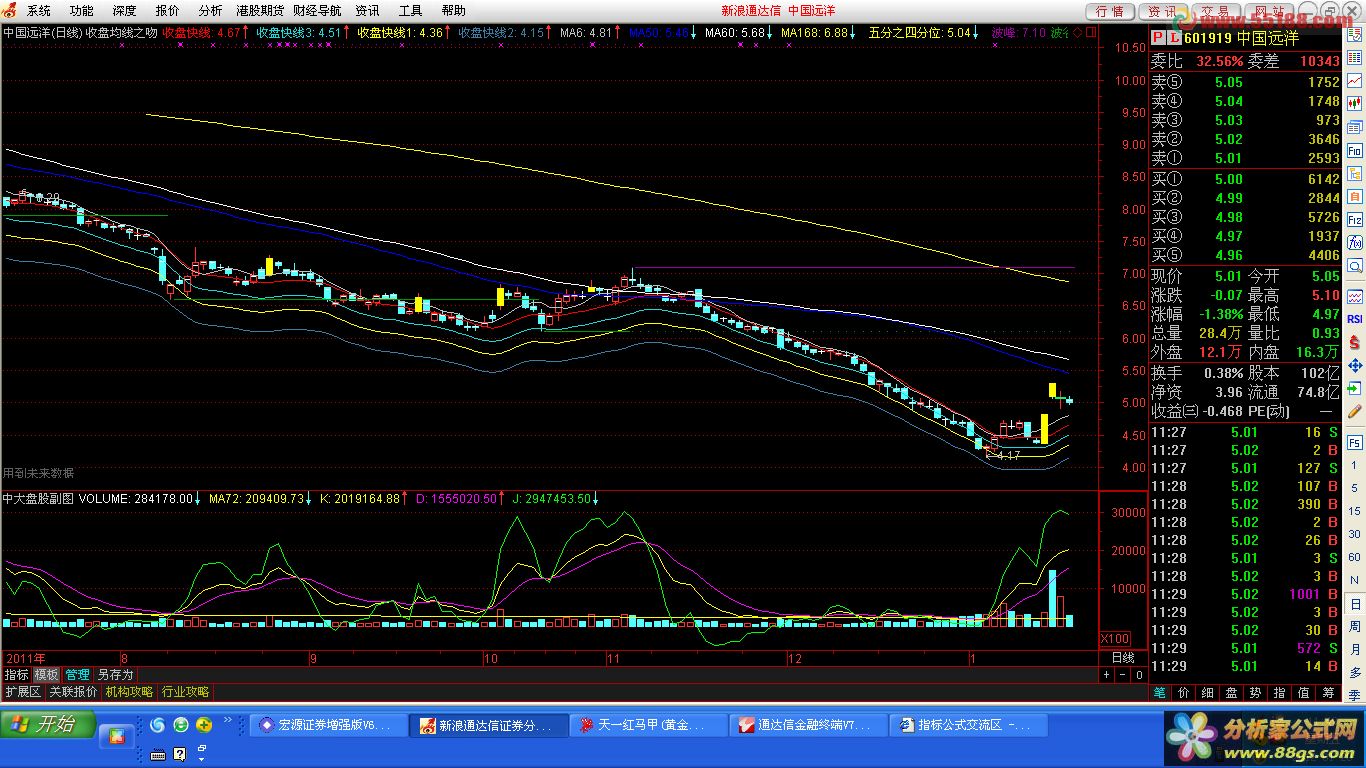The width and height of the screenshot is (1366, 768).
Task: Click the 资讯 top-right button
Action: (1162, 11)
